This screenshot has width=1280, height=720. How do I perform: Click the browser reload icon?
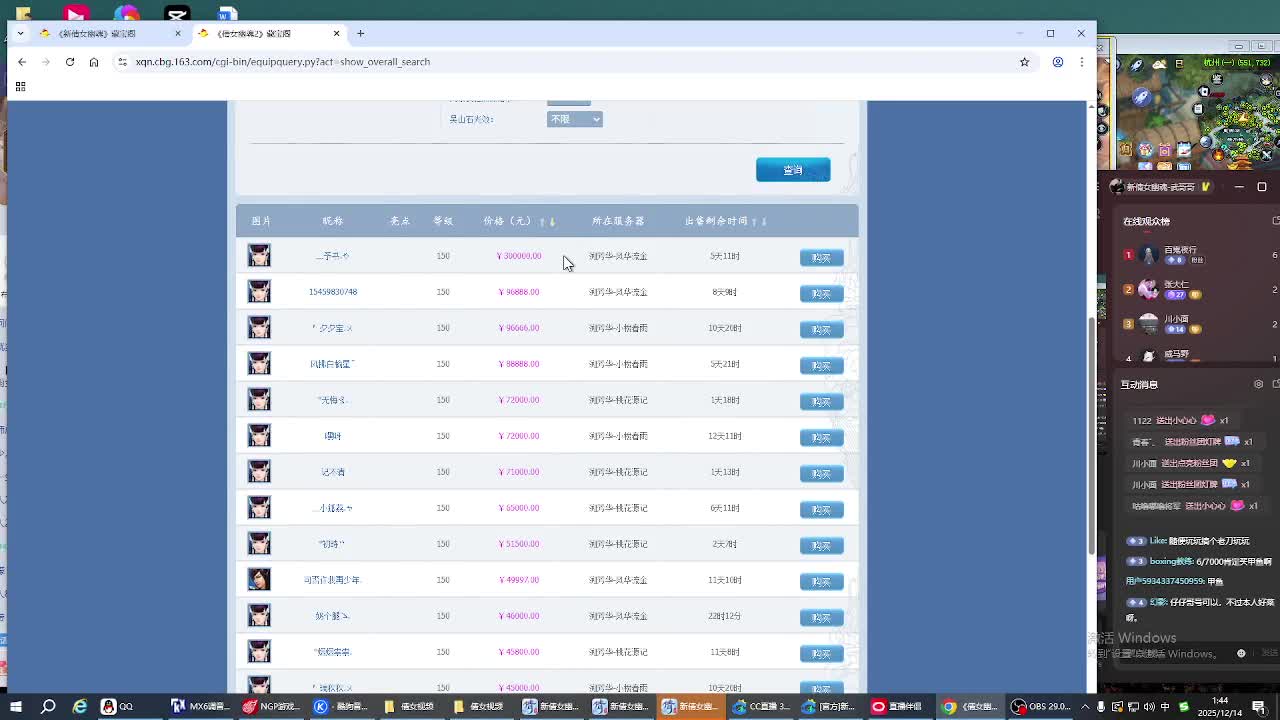click(70, 62)
